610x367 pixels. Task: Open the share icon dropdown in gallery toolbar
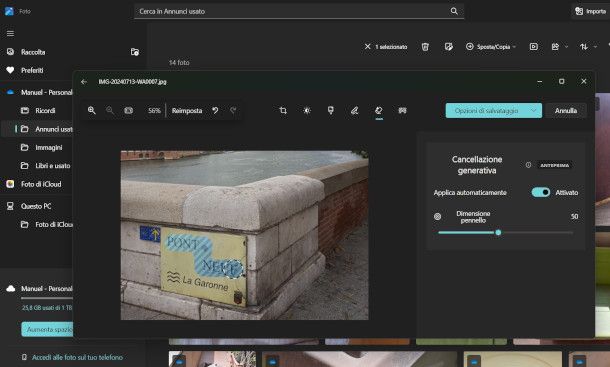click(x=559, y=47)
